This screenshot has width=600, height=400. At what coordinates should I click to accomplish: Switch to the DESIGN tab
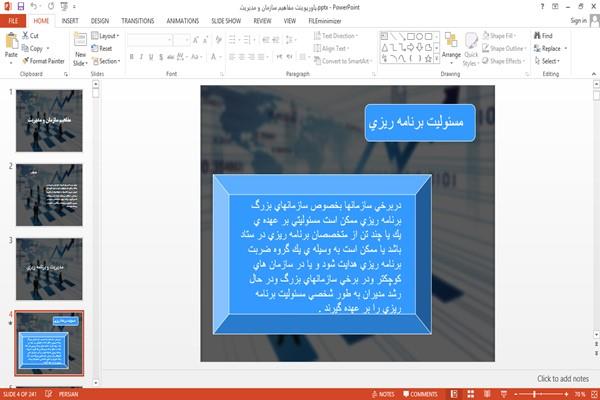tap(100, 21)
